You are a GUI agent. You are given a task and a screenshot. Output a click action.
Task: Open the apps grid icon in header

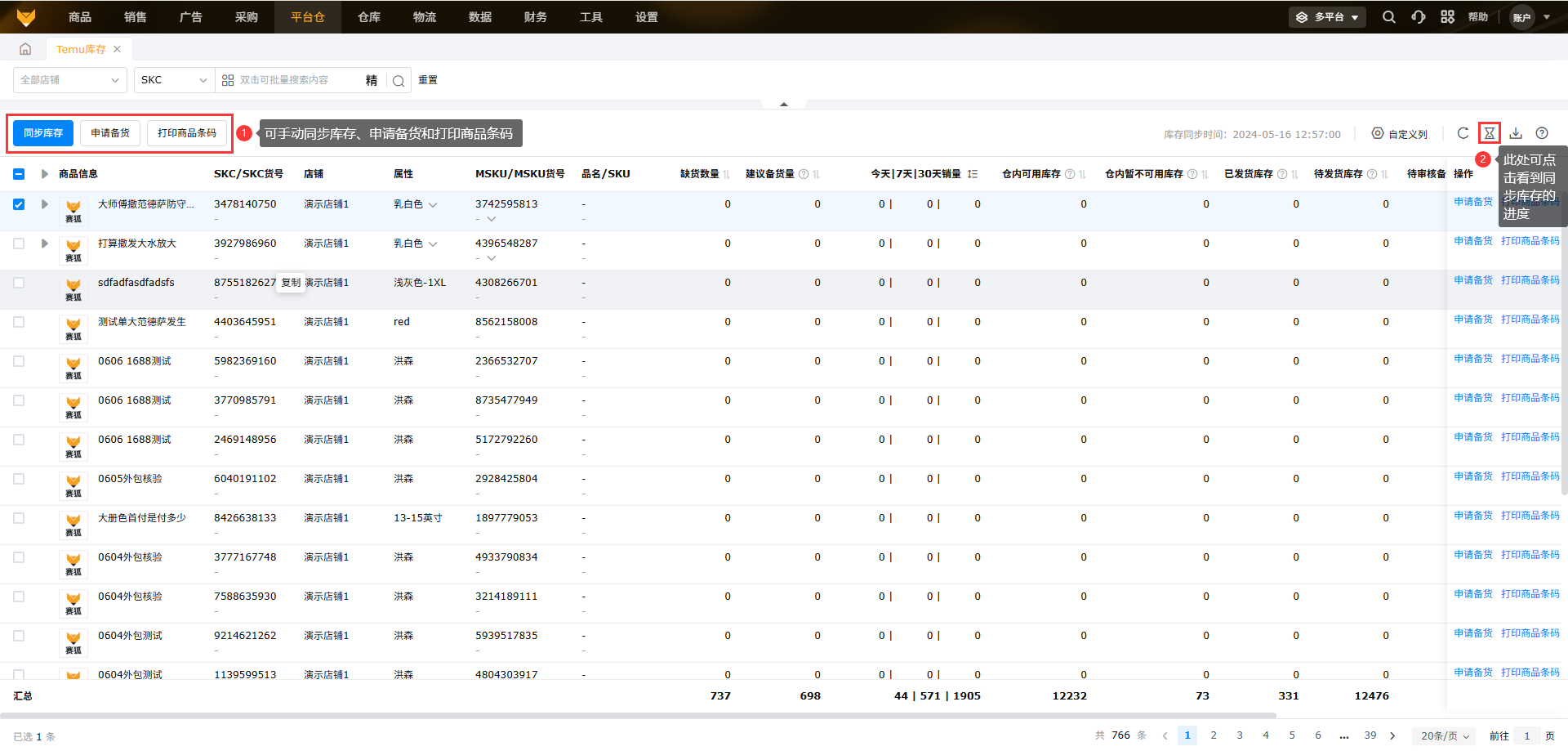pos(1447,17)
